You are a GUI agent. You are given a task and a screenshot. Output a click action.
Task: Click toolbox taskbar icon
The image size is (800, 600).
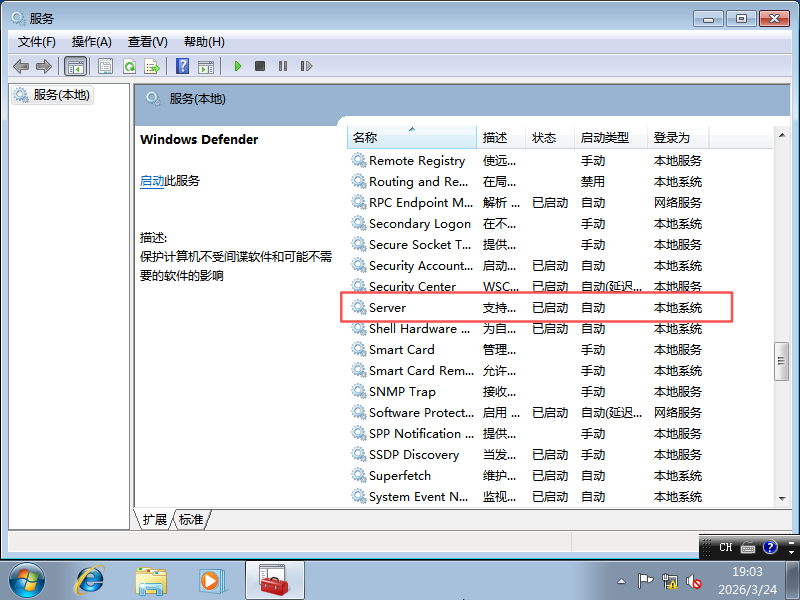point(274,581)
